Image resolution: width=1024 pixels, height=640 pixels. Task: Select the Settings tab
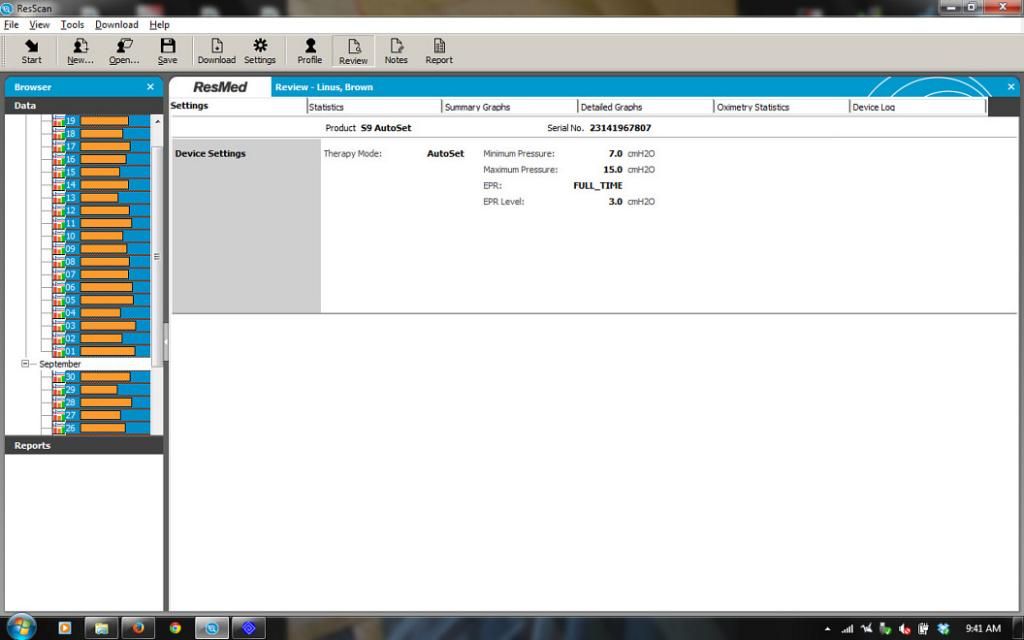point(238,106)
